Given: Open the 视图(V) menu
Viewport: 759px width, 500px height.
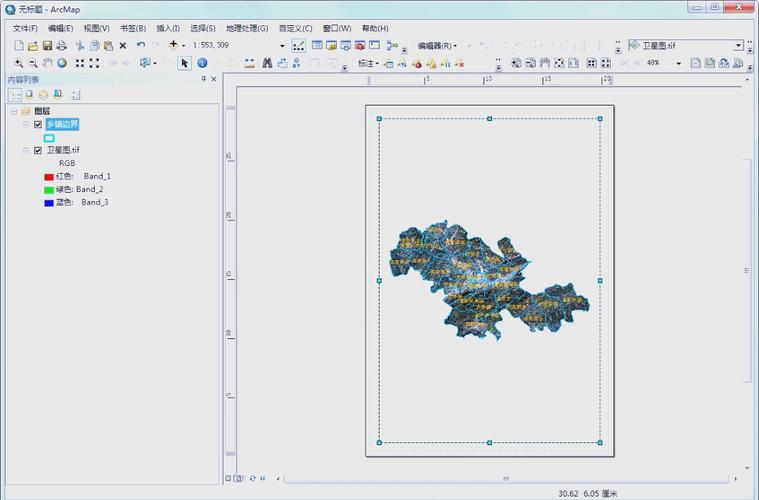Looking at the screenshot, I should (x=96, y=28).
